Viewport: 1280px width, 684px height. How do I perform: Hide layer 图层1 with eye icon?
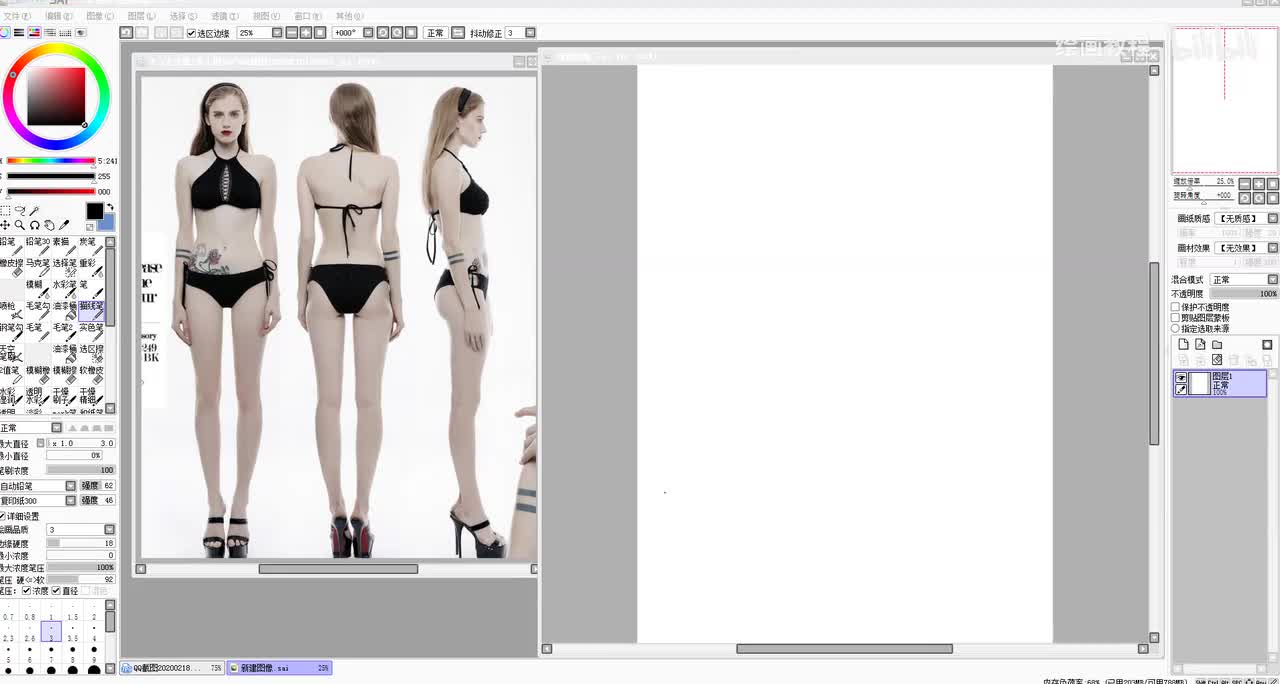1181,378
